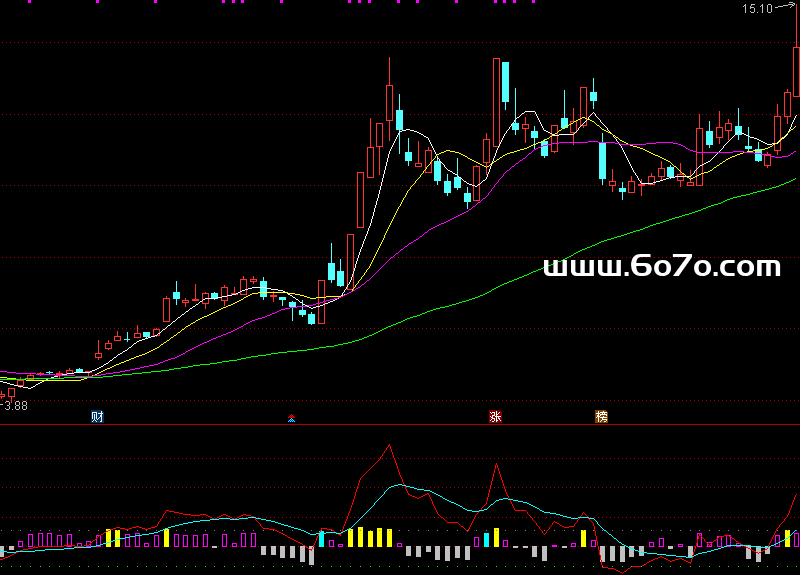
Task: Click the orange 榜 ranking marker
Action: pos(602,416)
